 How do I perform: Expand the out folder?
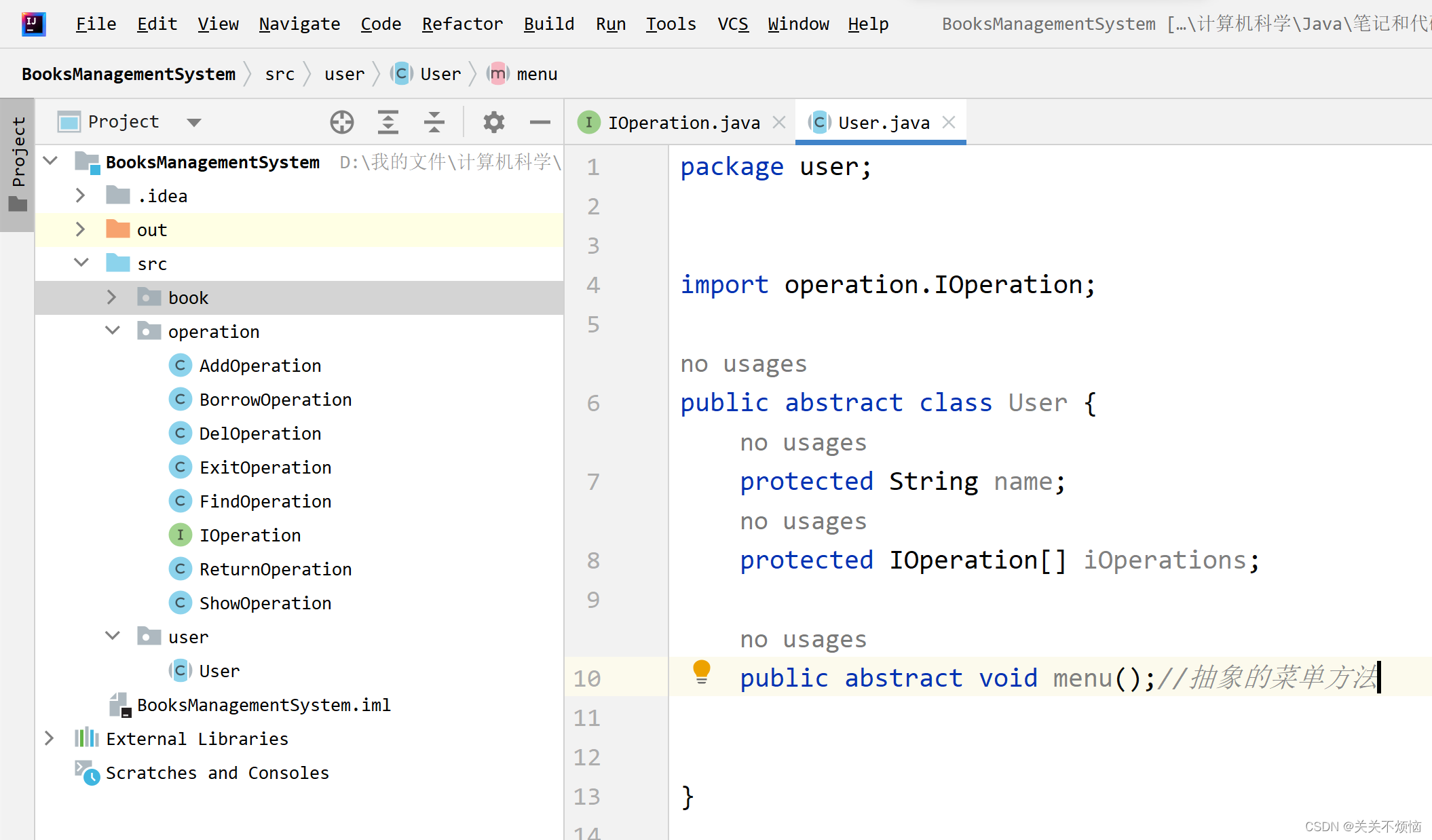[80, 230]
